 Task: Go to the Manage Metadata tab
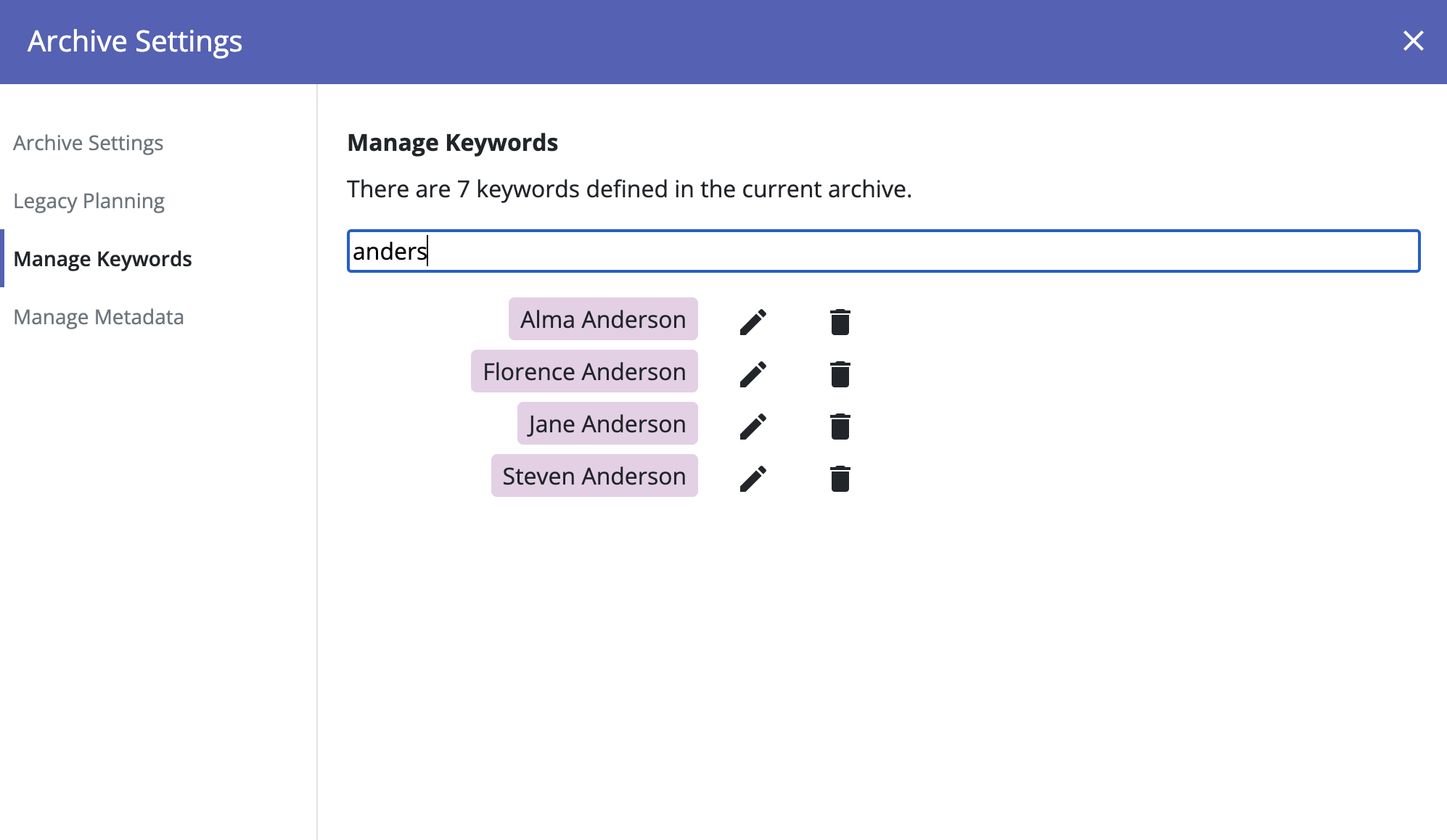point(98,317)
